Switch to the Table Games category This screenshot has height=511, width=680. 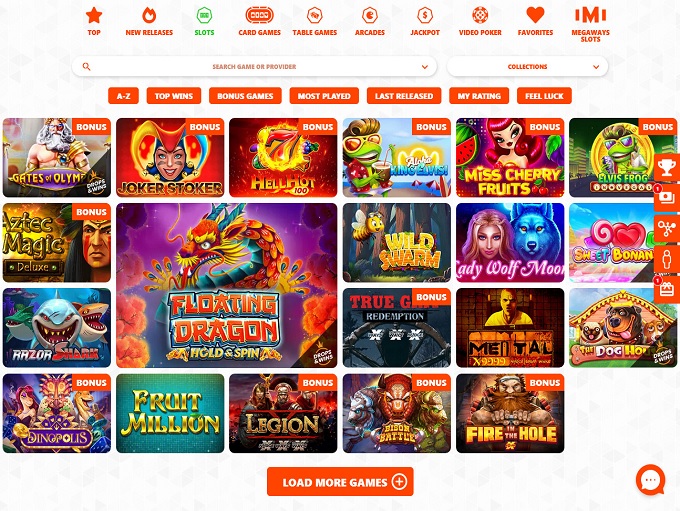pyautogui.click(x=314, y=21)
